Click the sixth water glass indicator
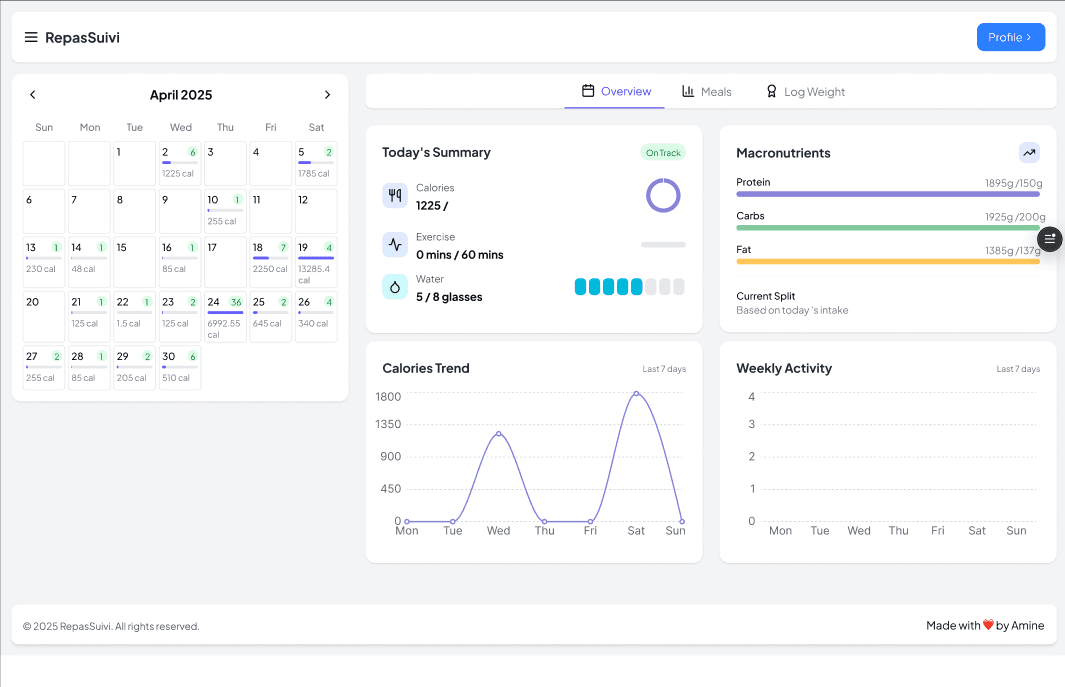 coord(651,287)
